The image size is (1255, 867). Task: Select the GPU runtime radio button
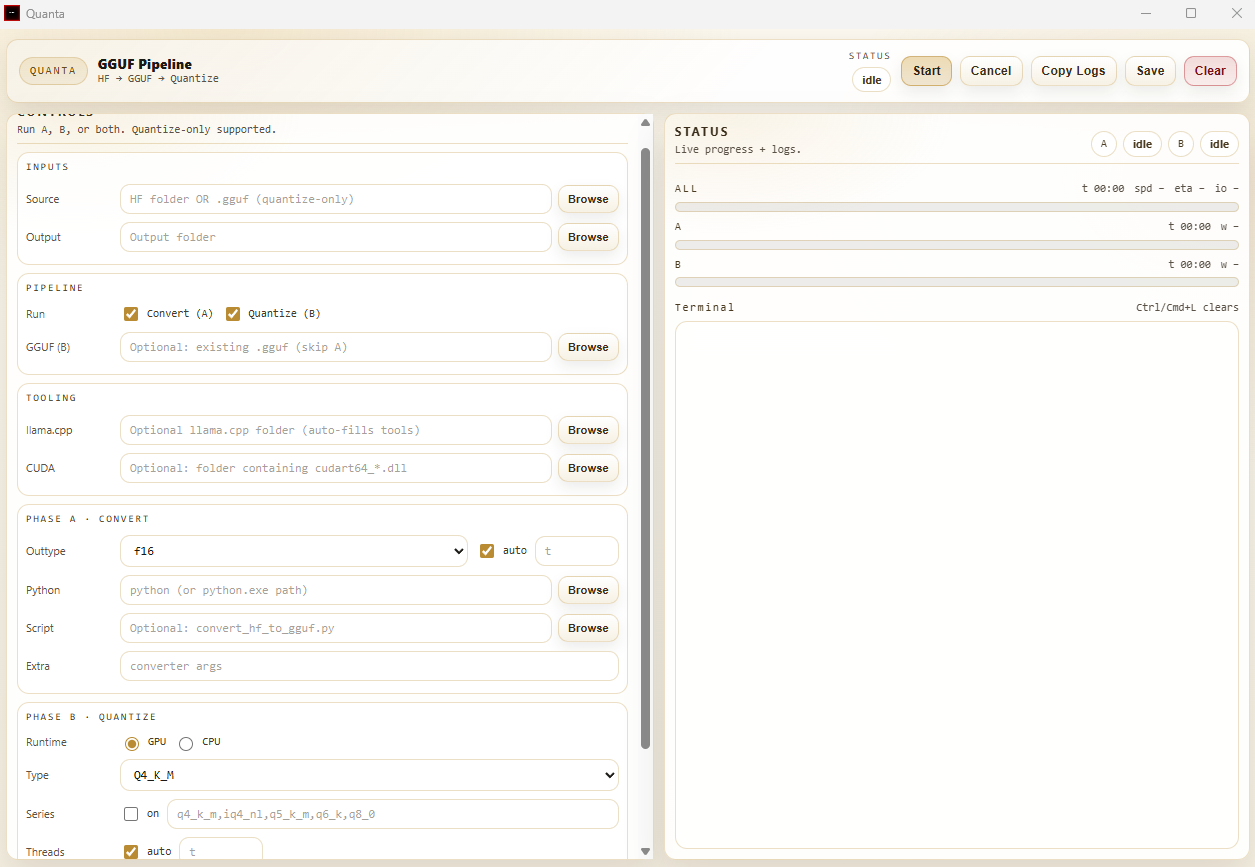tap(131, 743)
